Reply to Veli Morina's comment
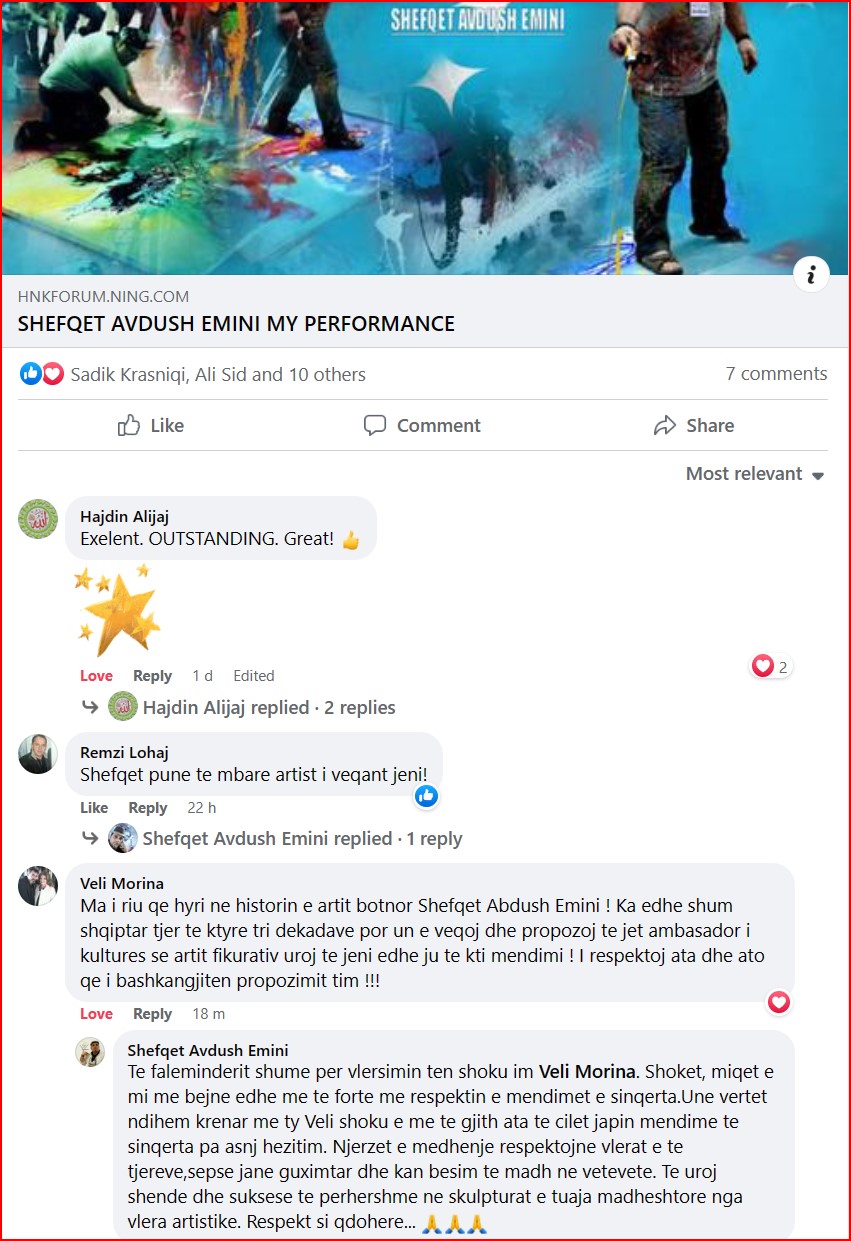This screenshot has width=851, height=1241. (152, 1014)
